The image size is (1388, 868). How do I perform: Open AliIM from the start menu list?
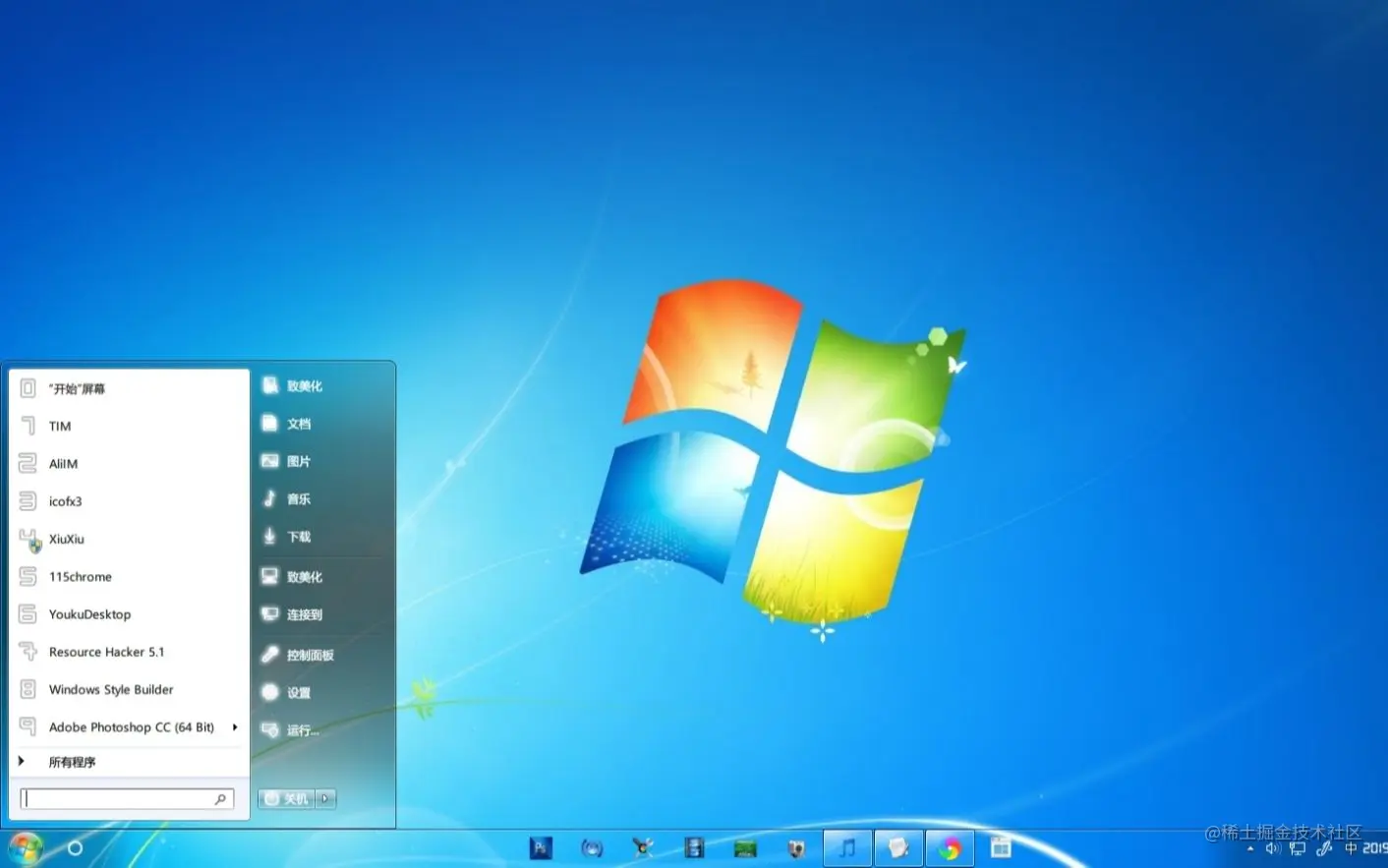pyautogui.click(x=129, y=463)
